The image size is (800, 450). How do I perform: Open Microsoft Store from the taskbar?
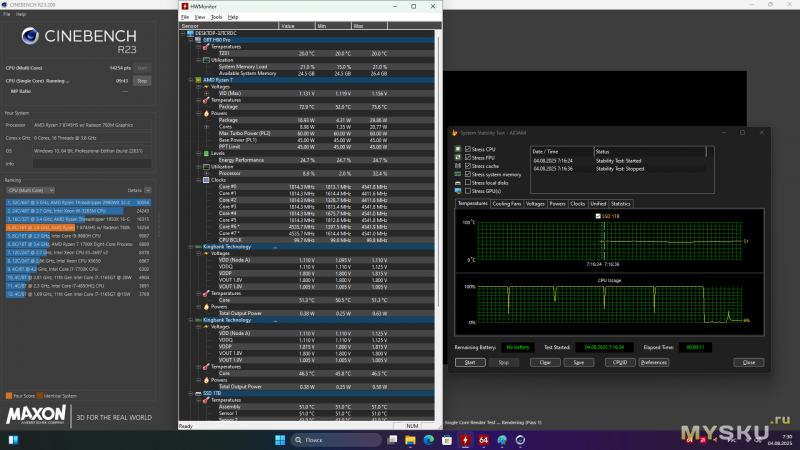coord(447,440)
